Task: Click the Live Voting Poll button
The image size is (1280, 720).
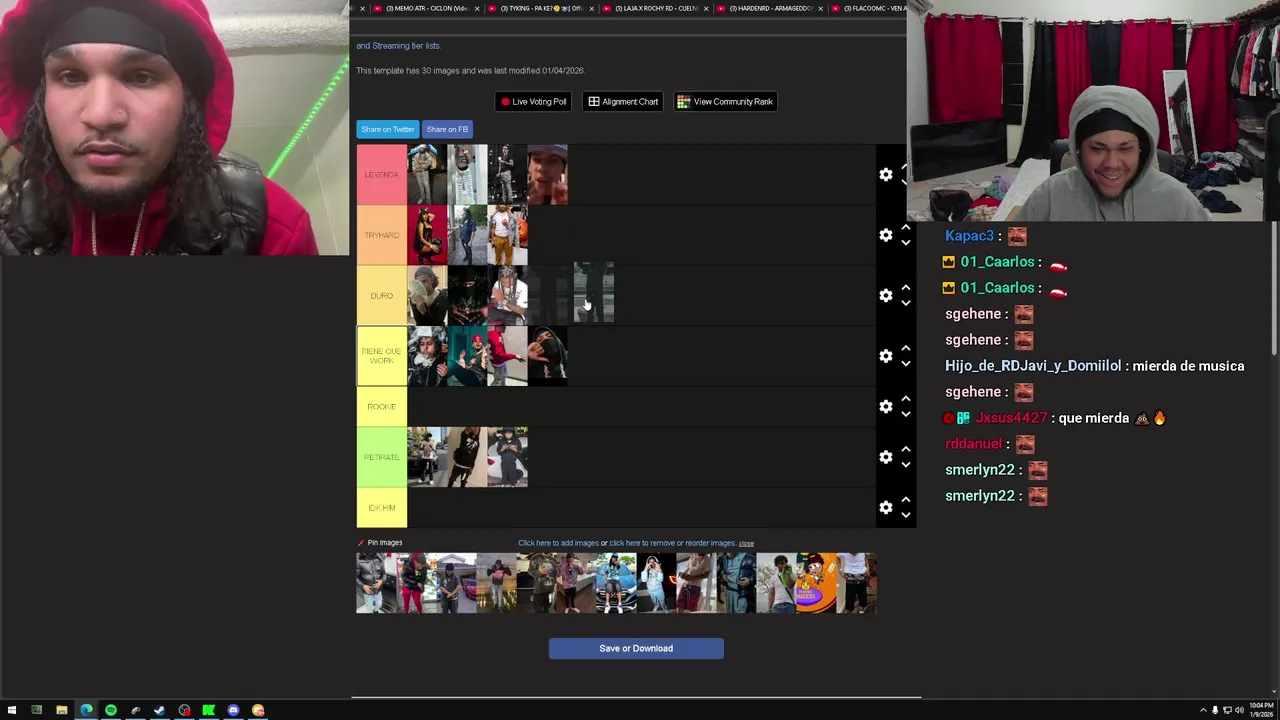Action: tap(534, 101)
